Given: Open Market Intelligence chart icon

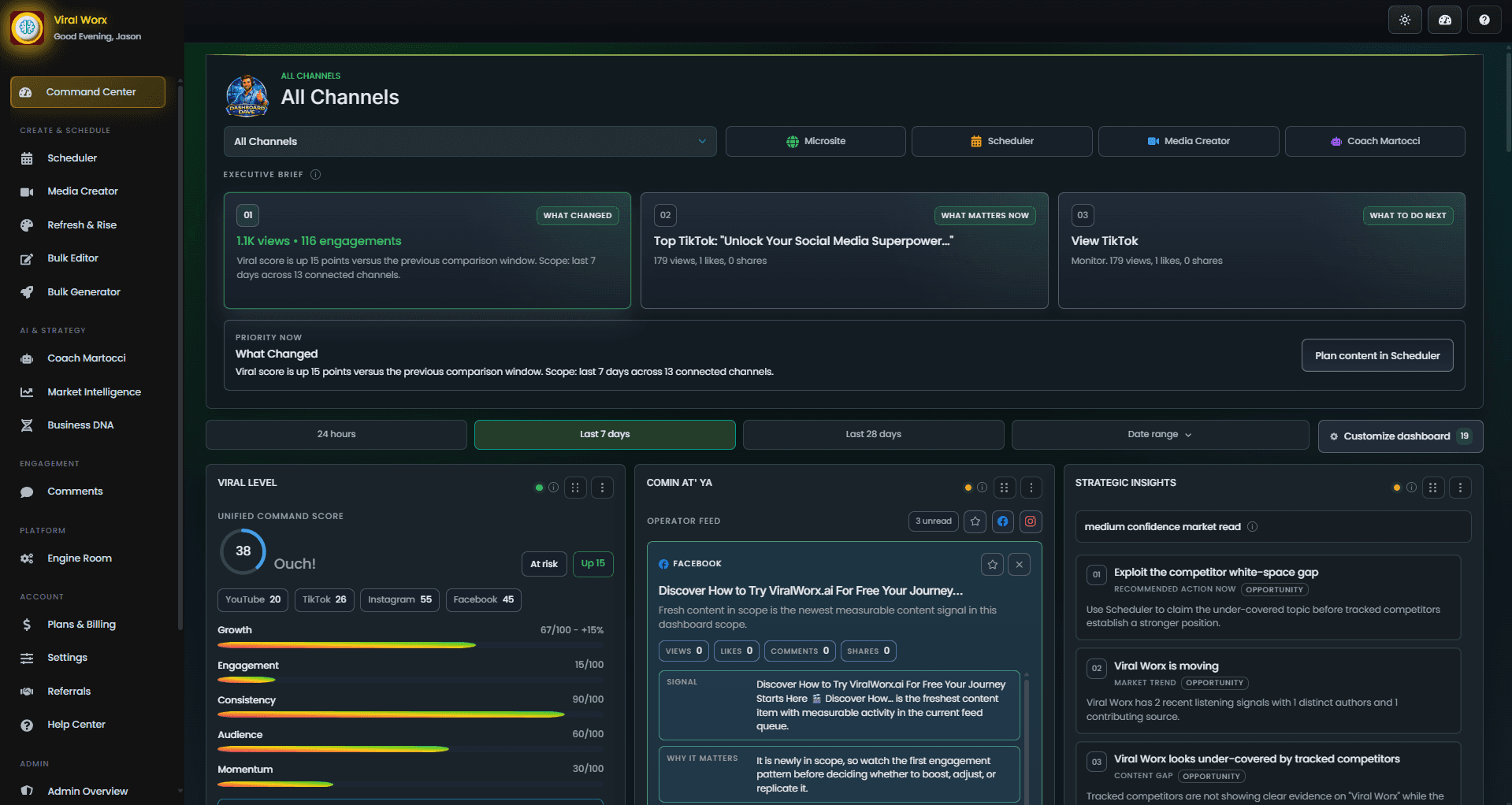Looking at the screenshot, I should click(x=27, y=392).
